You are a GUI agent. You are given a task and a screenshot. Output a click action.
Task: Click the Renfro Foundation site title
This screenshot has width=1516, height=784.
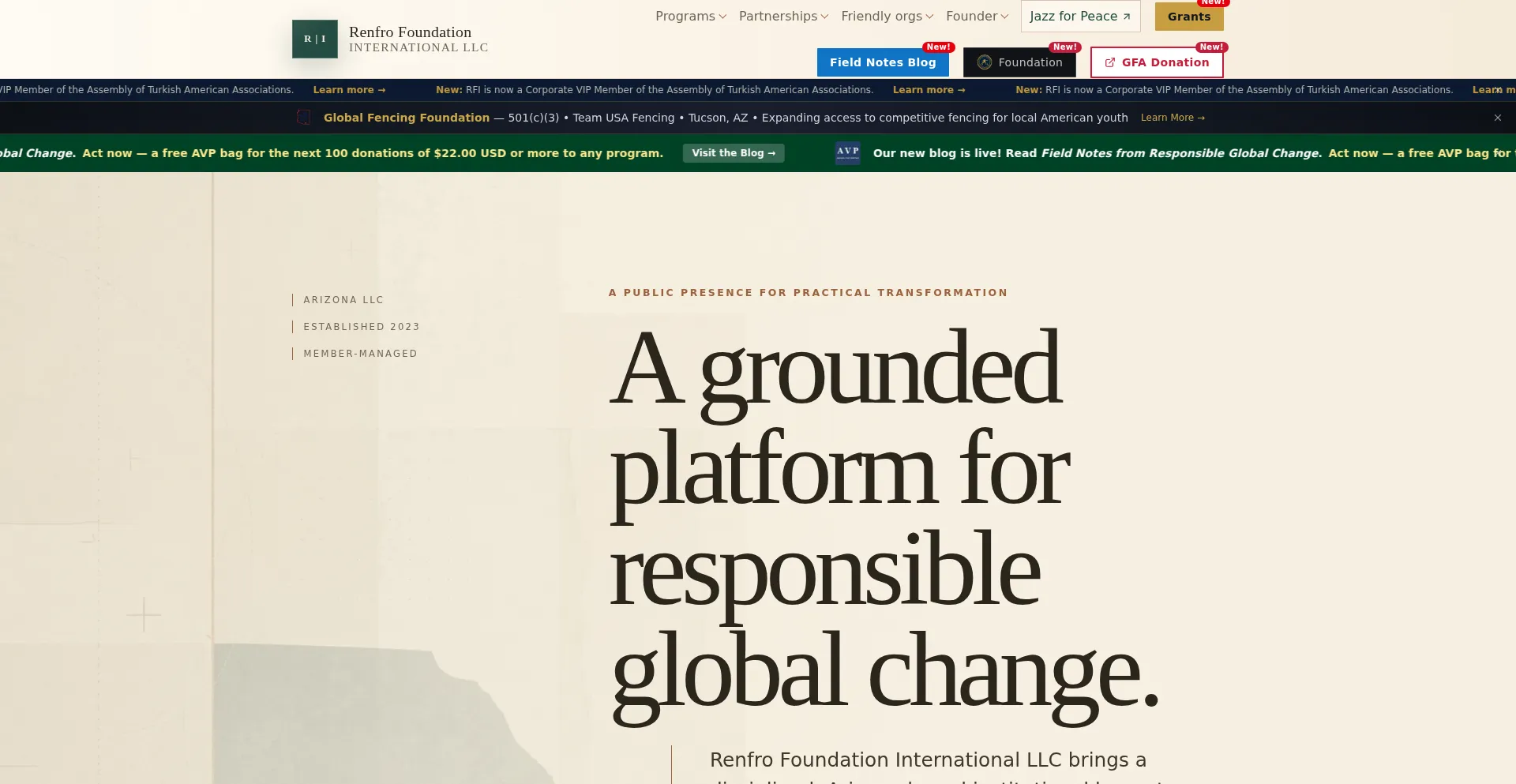point(410,32)
